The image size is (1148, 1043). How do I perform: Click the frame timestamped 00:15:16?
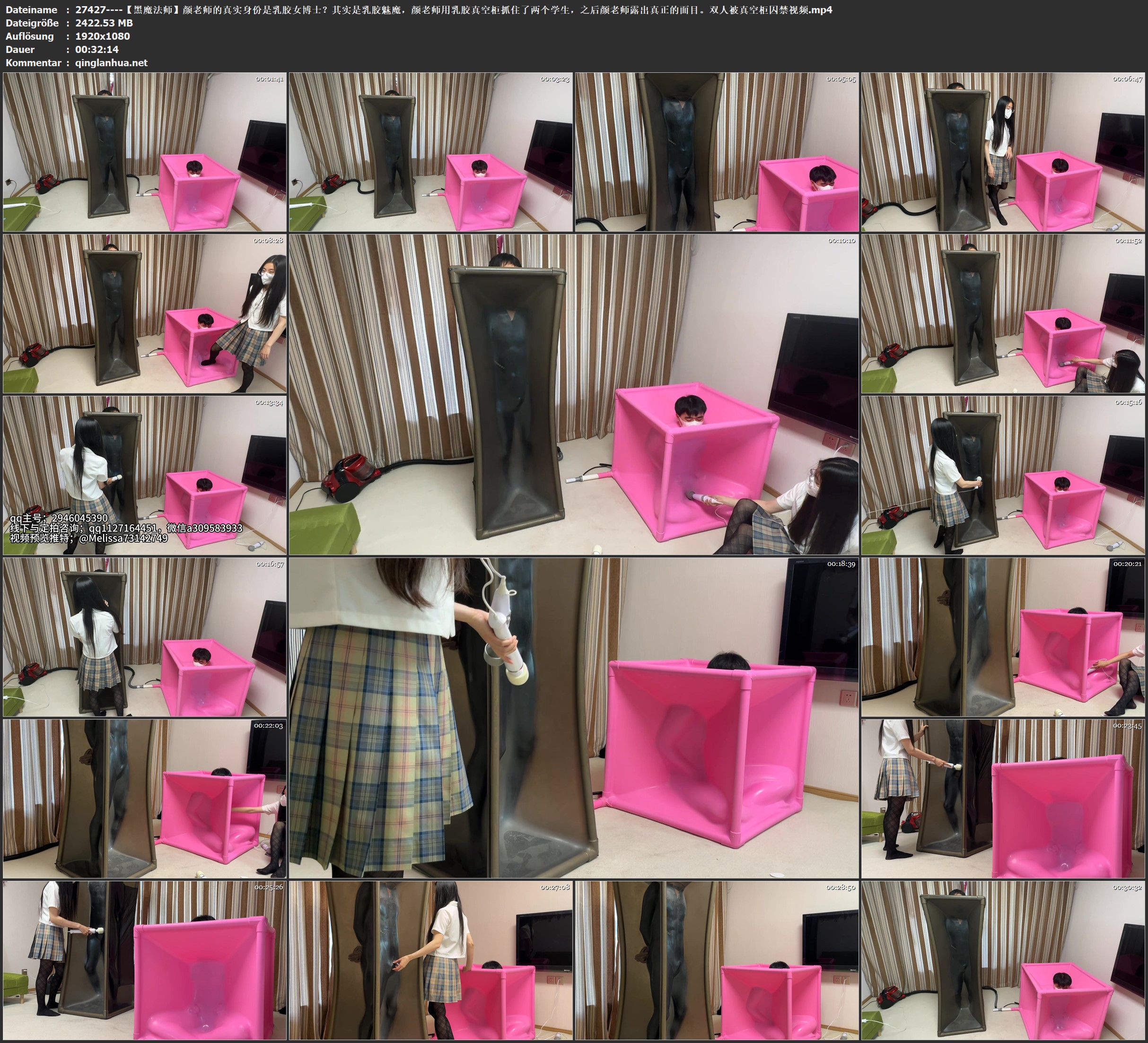[1003, 475]
